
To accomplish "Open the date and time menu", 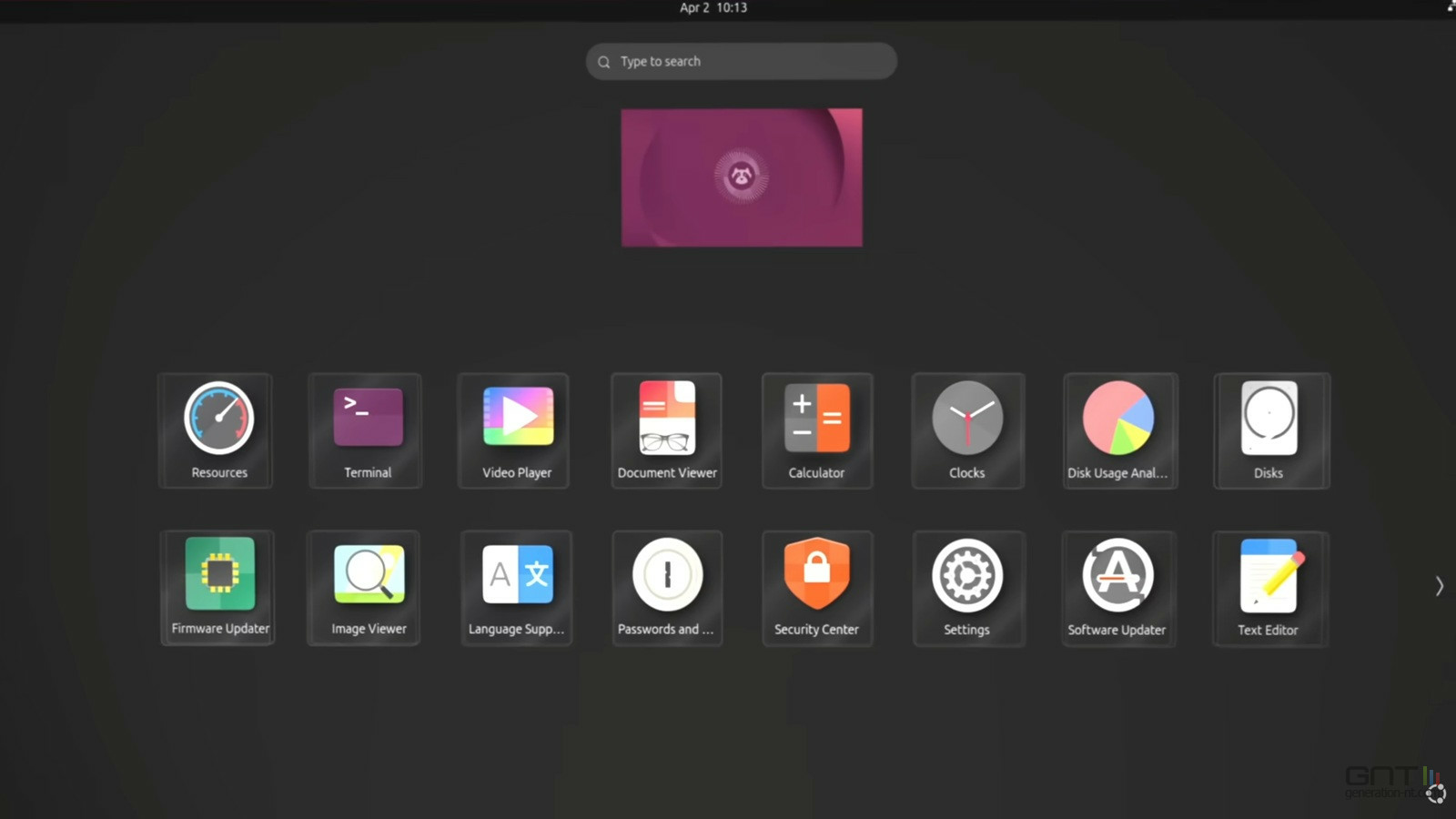I will coord(713,8).
